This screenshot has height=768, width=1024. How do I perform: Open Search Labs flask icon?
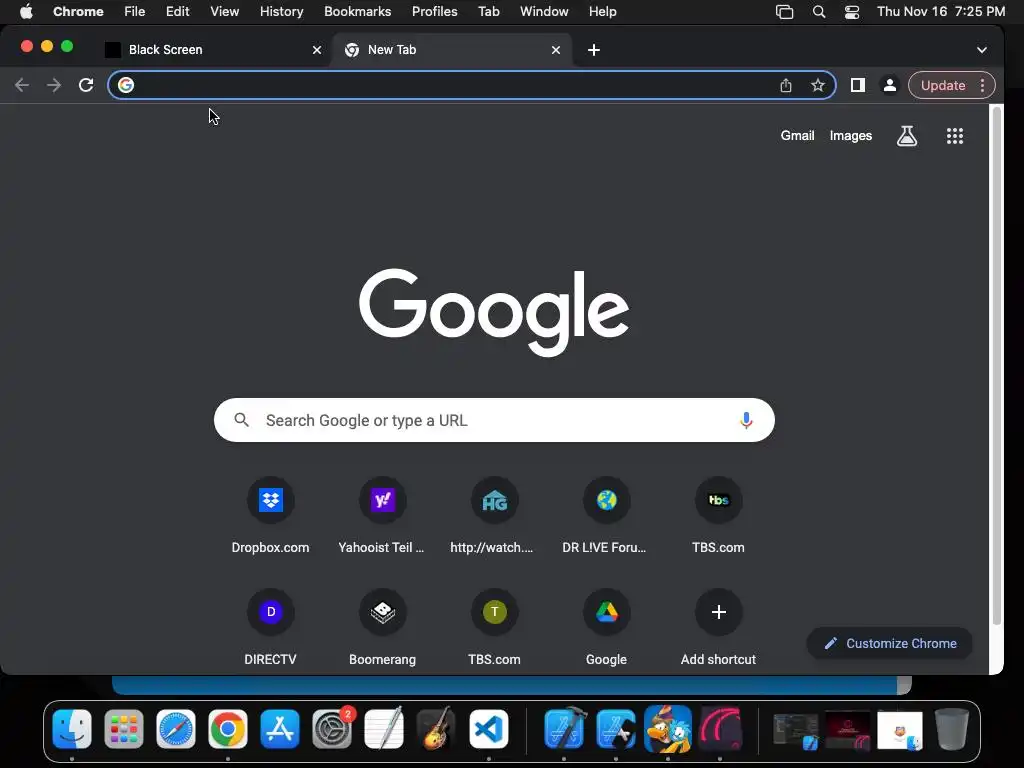click(x=906, y=136)
